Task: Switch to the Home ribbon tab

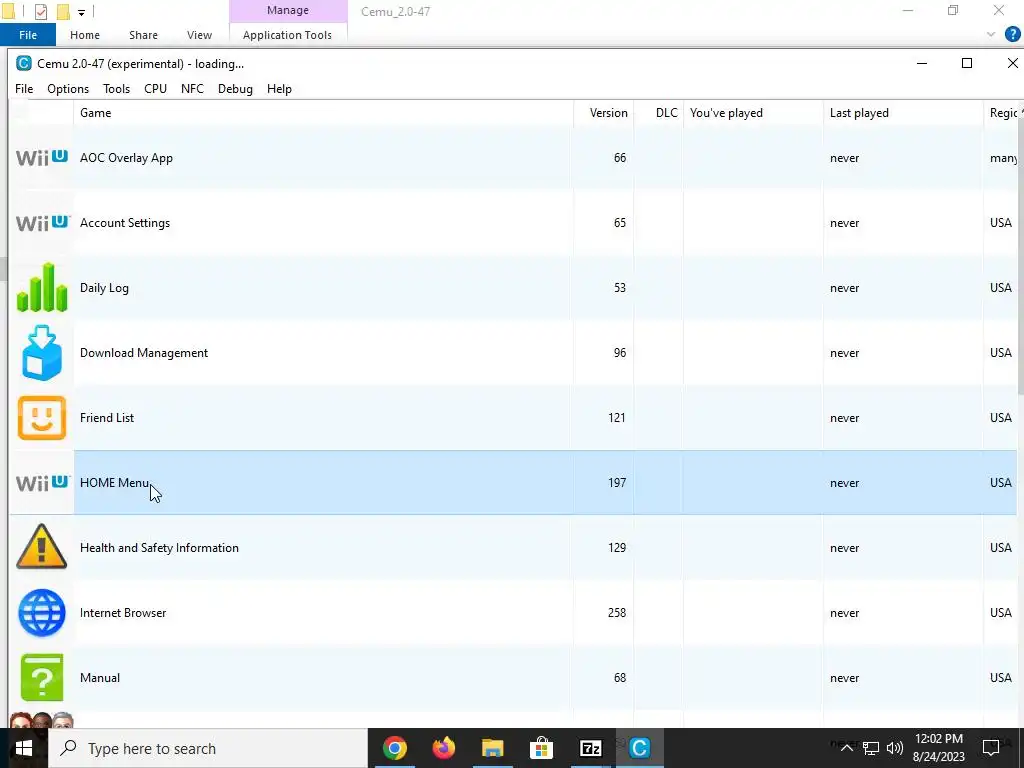Action: [85, 35]
